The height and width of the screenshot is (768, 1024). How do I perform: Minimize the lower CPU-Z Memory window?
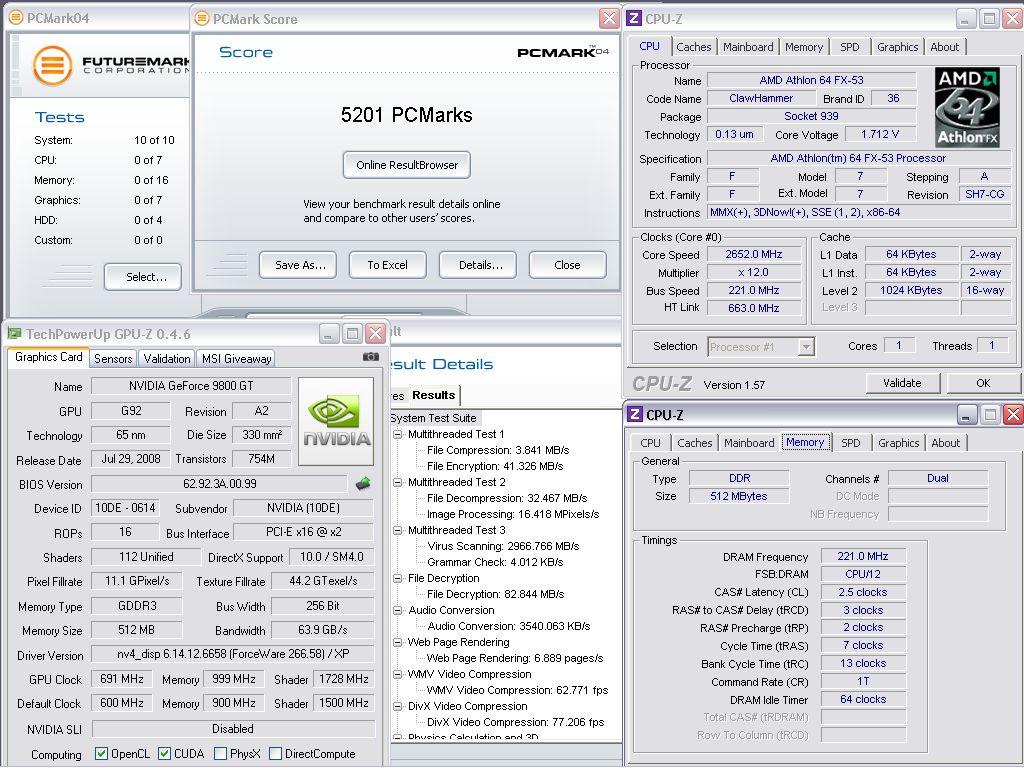tap(967, 414)
